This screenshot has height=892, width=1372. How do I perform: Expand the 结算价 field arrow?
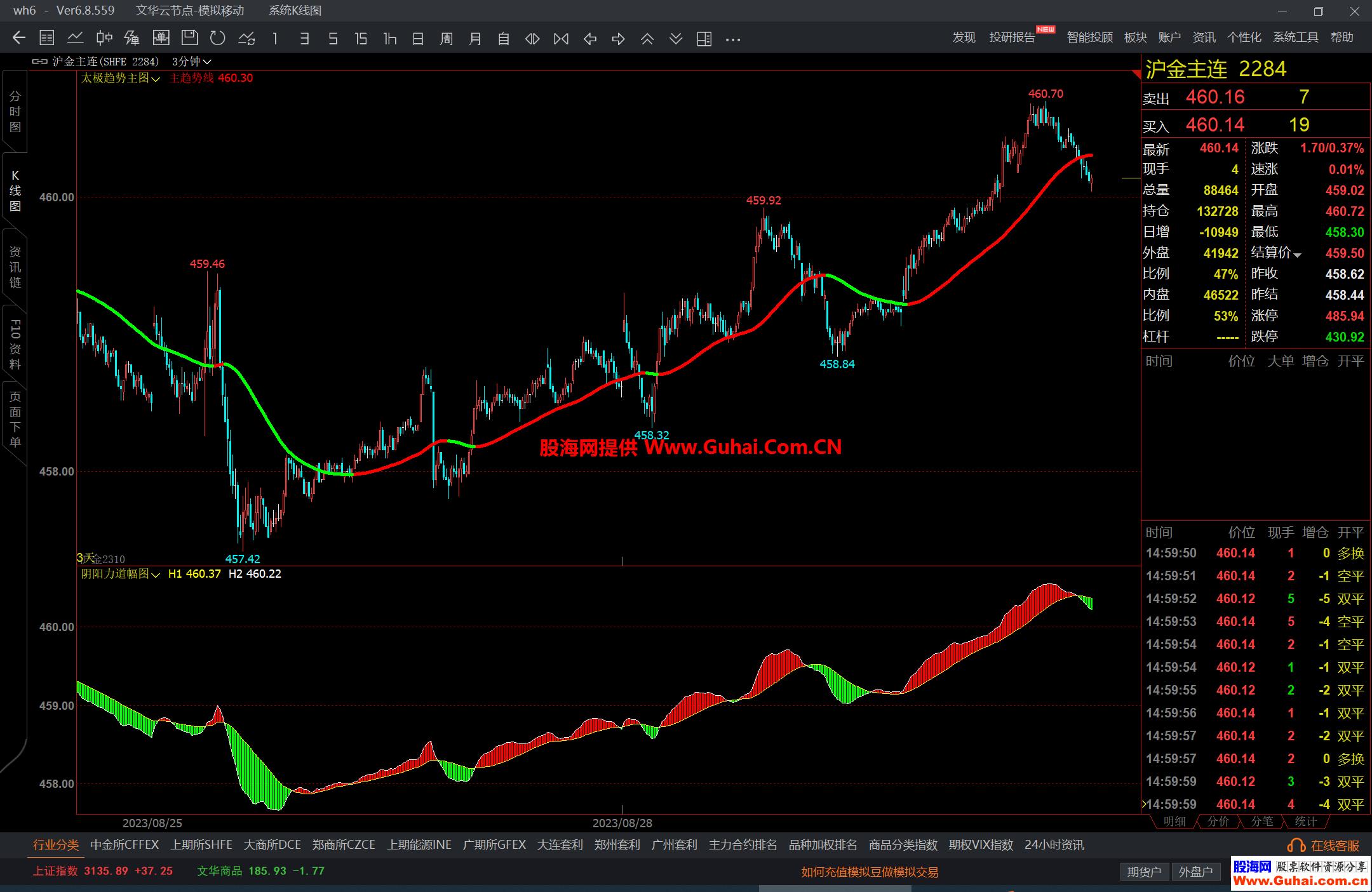tap(1298, 255)
